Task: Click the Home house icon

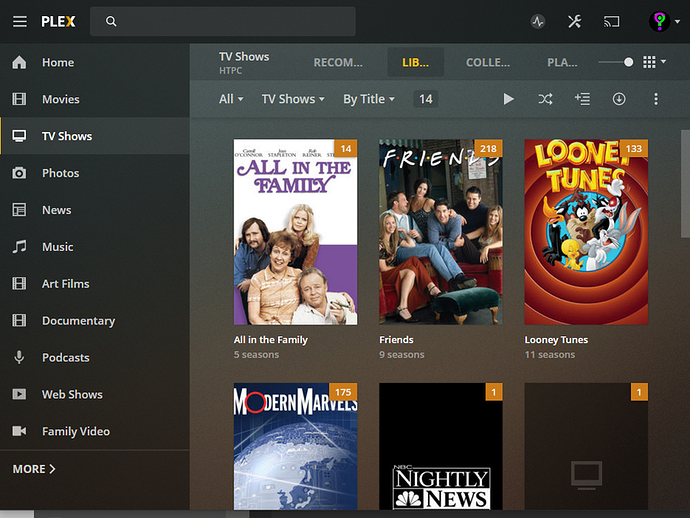Action: 19,62
